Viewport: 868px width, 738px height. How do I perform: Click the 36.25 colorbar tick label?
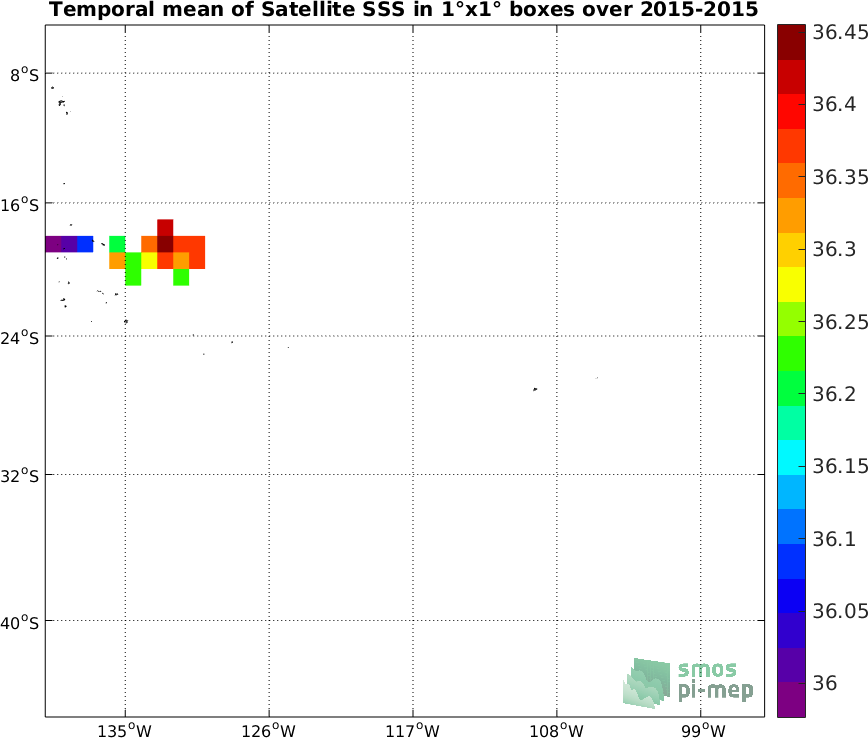point(840,322)
